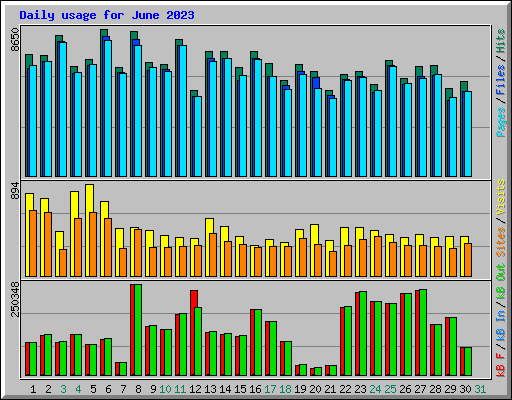Click the 'Daily usage for June 2023' title
Viewport: 512px width, 400px height.
click(107, 15)
